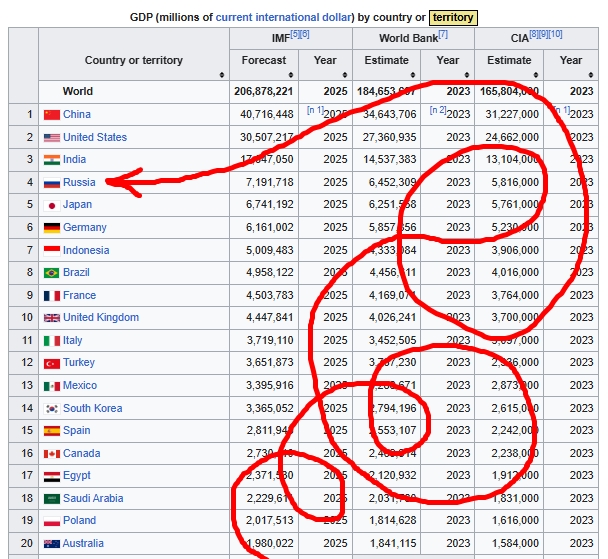Screen dimensions: 608x559
Task: Click the France flag icon
Action: point(52,296)
